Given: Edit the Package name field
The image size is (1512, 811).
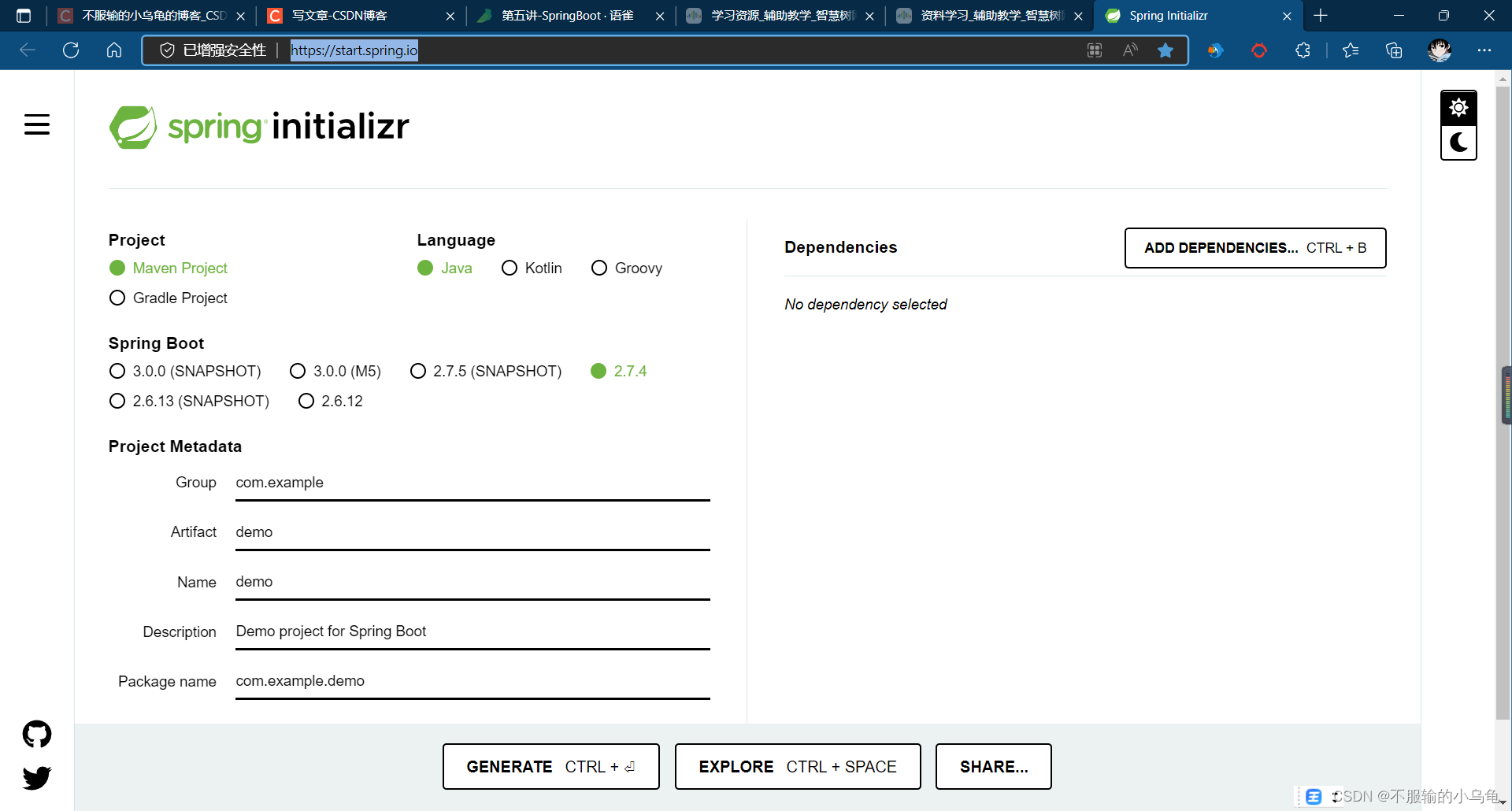Looking at the screenshot, I should click(472, 681).
